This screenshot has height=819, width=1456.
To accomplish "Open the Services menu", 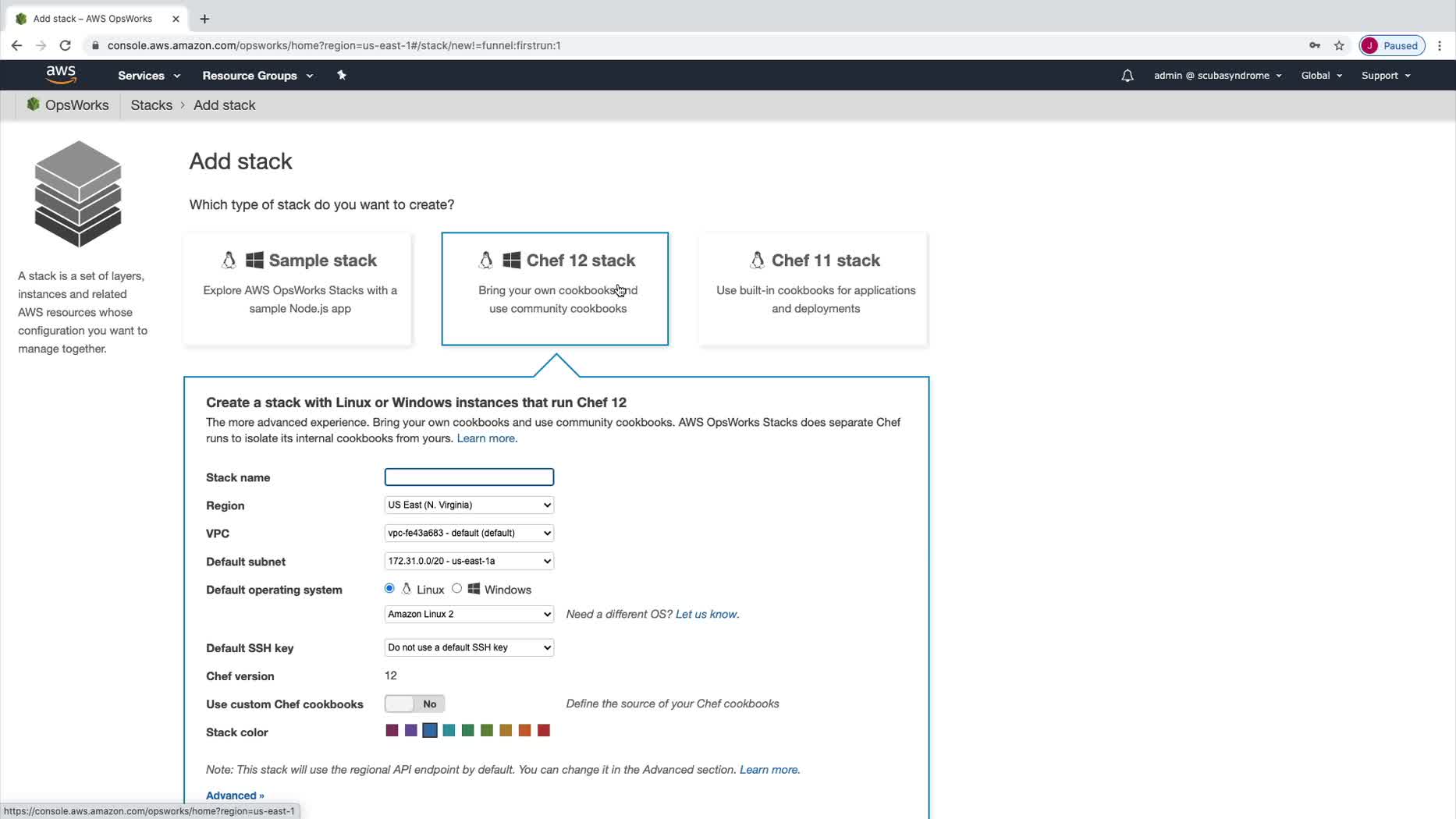I will point(148,76).
